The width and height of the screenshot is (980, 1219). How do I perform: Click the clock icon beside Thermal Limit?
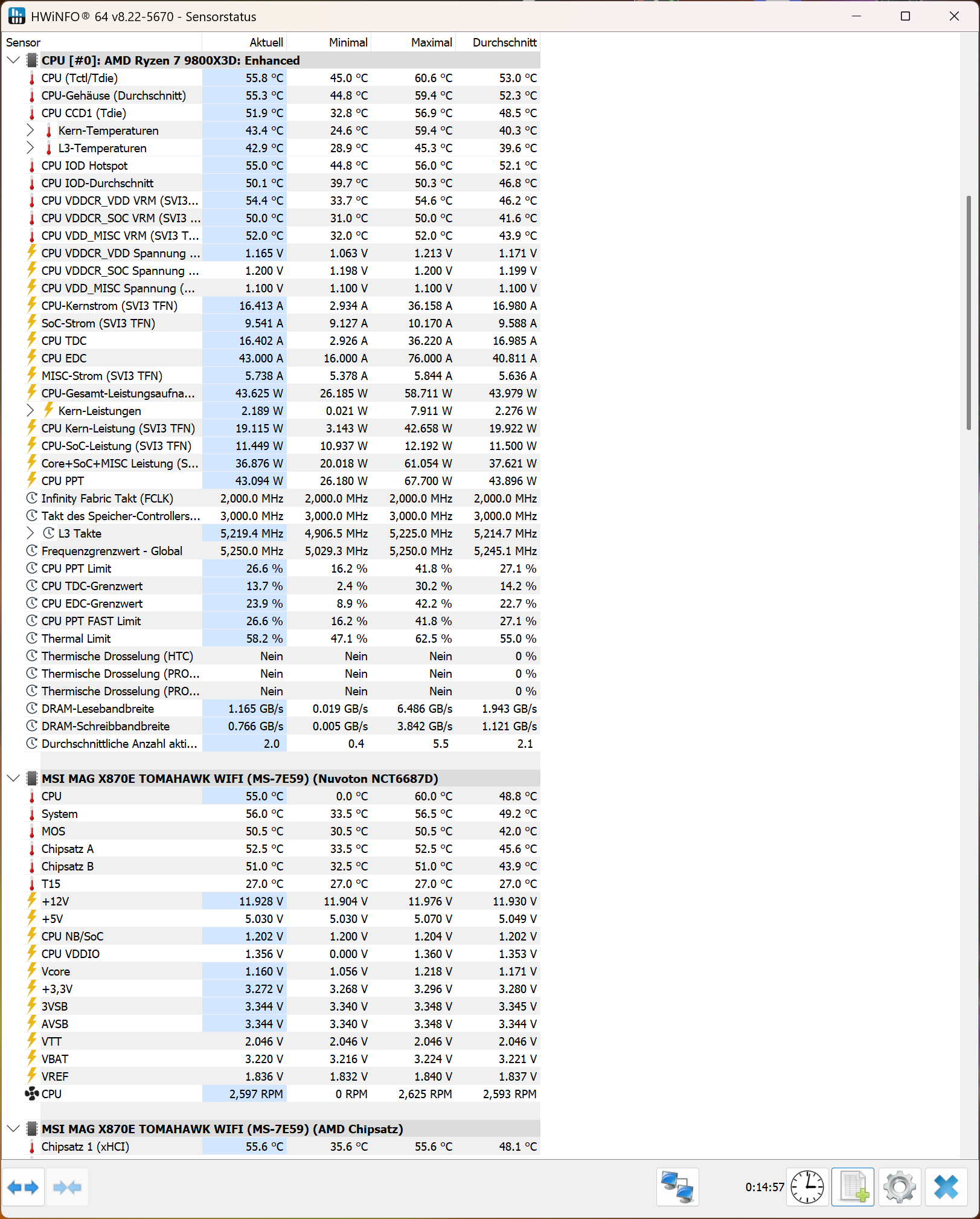point(32,638)
